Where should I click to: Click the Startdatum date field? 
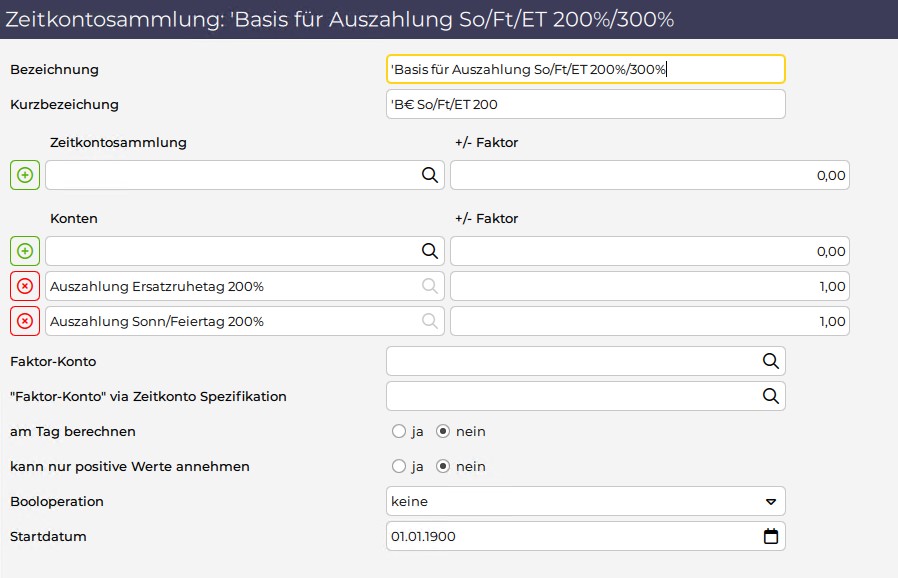tap(585, 536)
